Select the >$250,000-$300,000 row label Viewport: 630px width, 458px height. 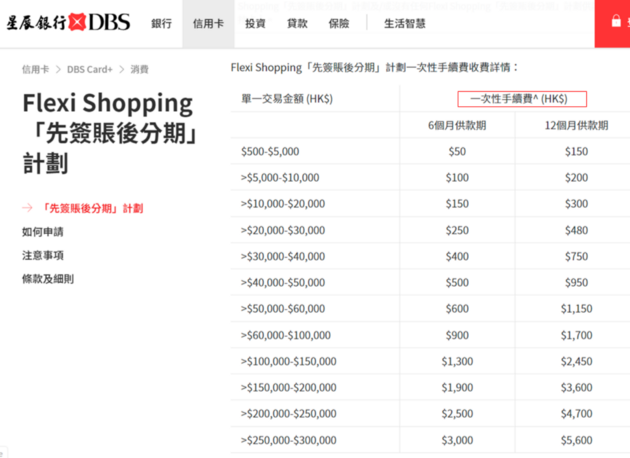point(288,440)
